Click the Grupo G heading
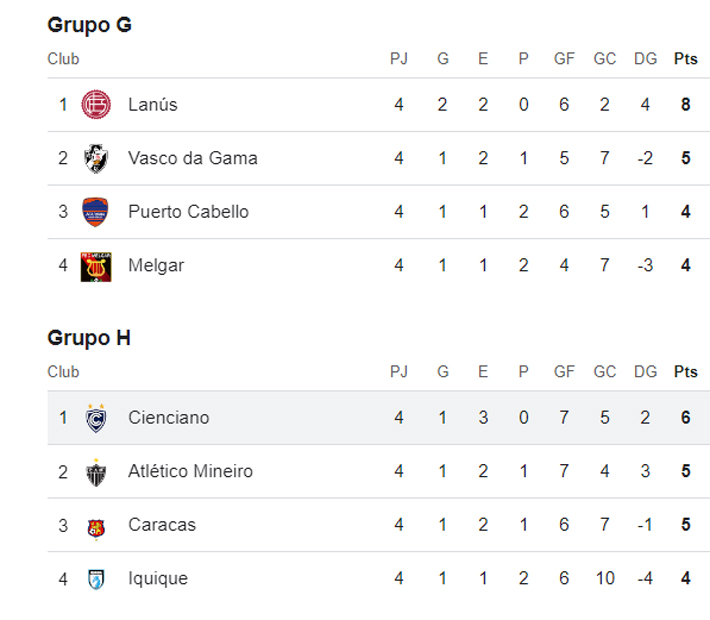This screenshot has height=620, width=710. (x=89, y=25)
